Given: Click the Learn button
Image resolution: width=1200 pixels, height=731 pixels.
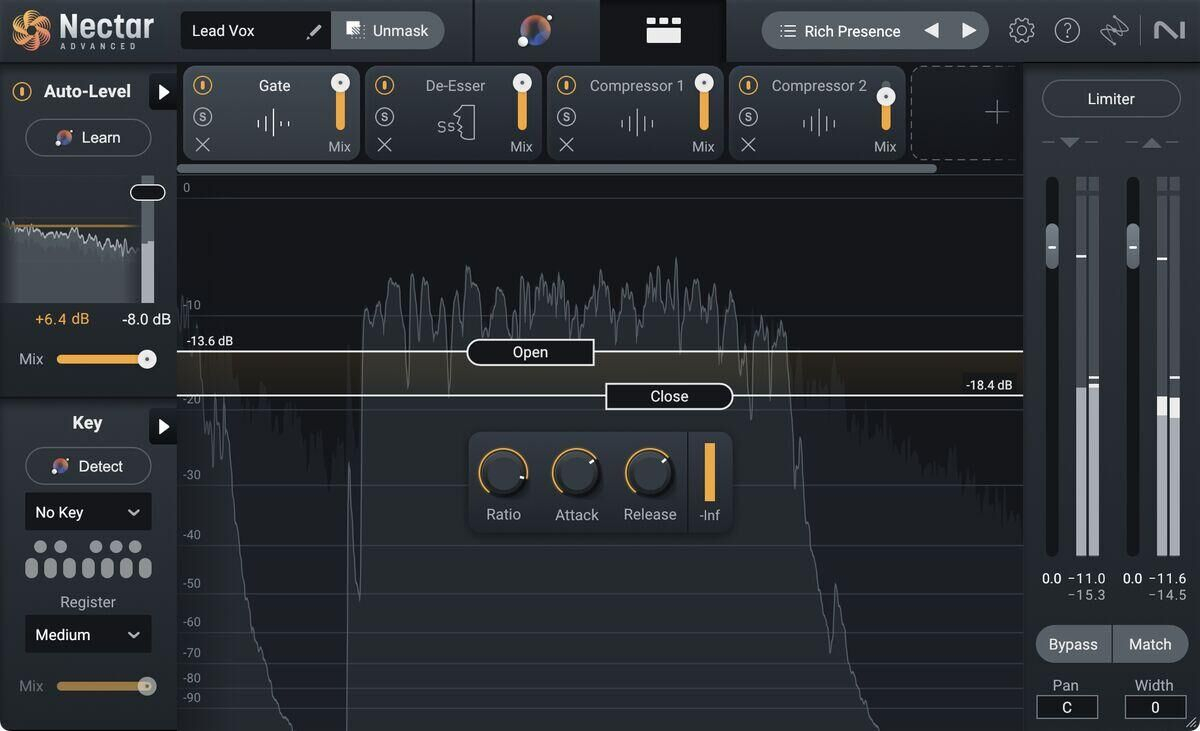Looking at the screenshot, I should click(88, 138).
